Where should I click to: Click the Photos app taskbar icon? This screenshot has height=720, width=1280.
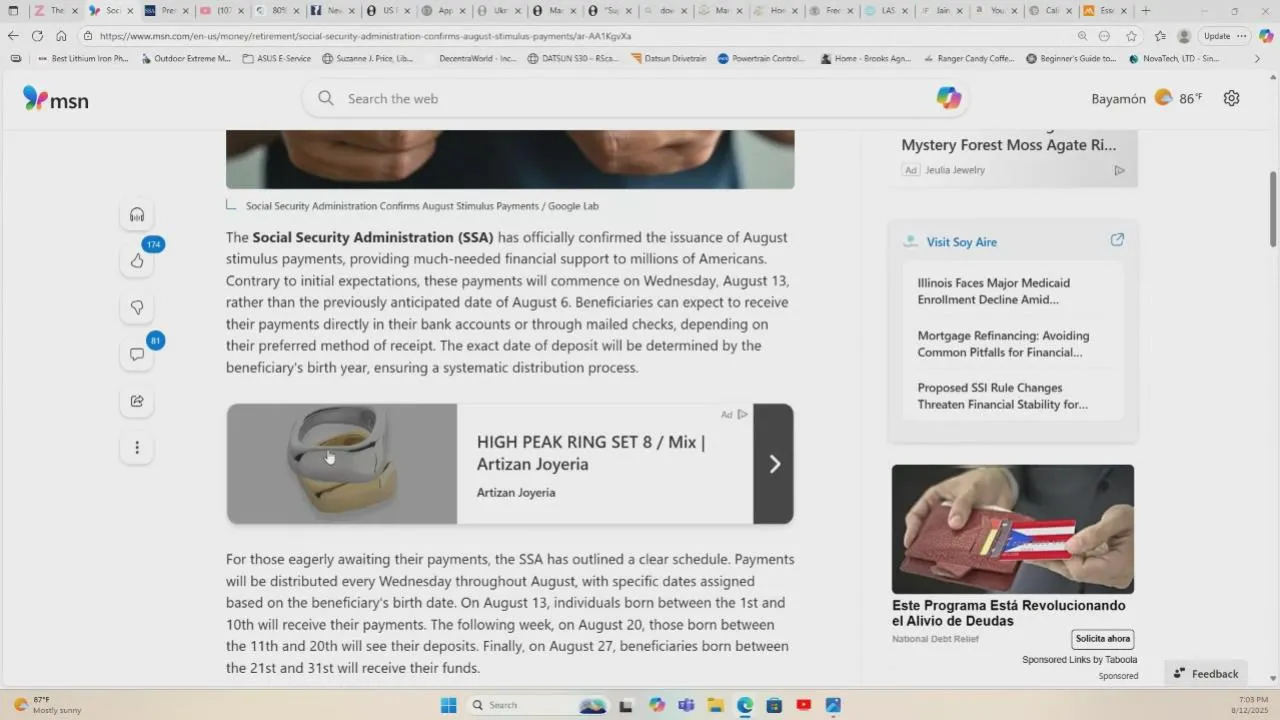tap(833, 705)
